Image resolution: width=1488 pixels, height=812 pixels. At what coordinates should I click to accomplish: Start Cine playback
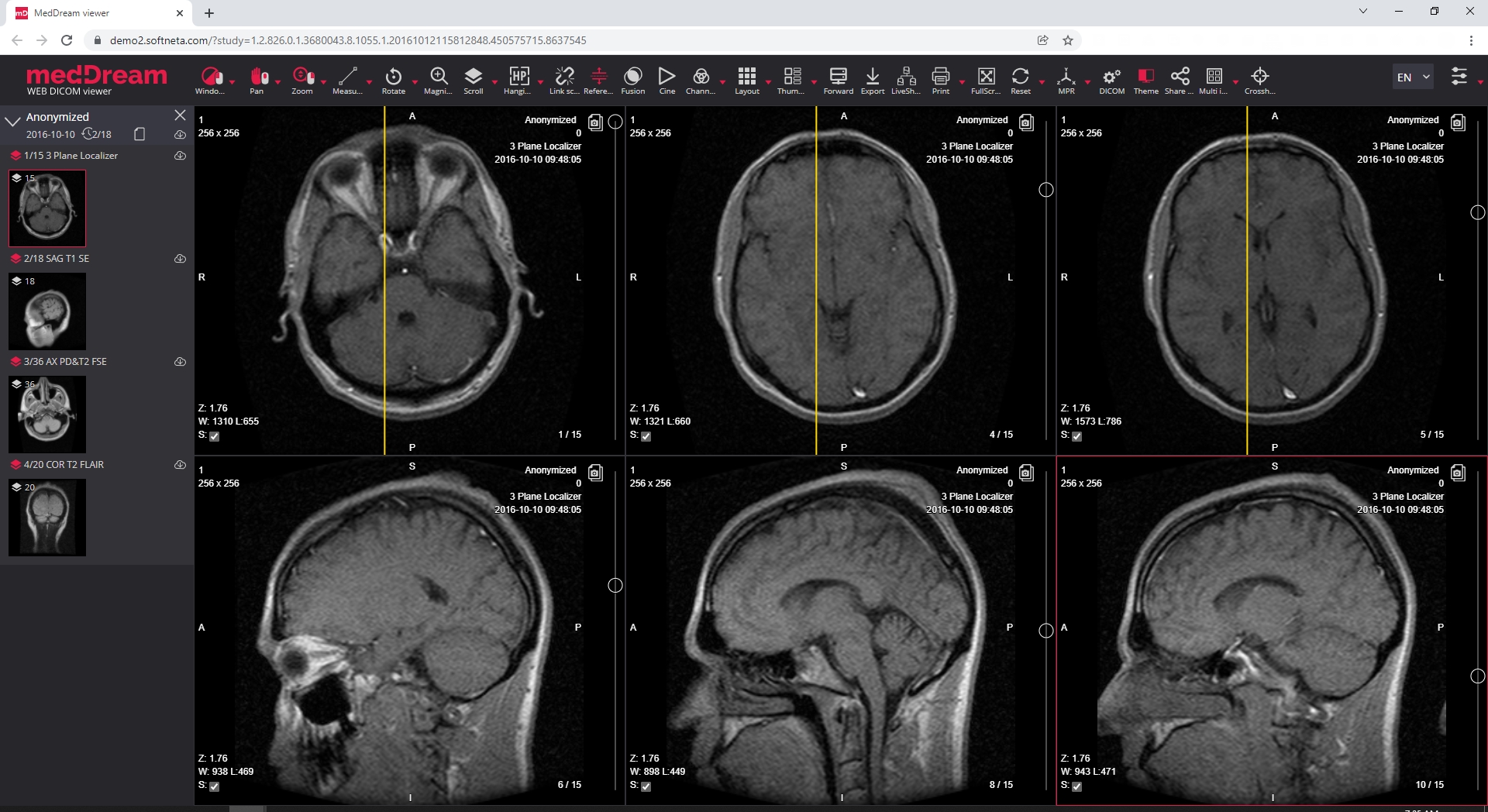pyautogui.click(x=666, y=76)
